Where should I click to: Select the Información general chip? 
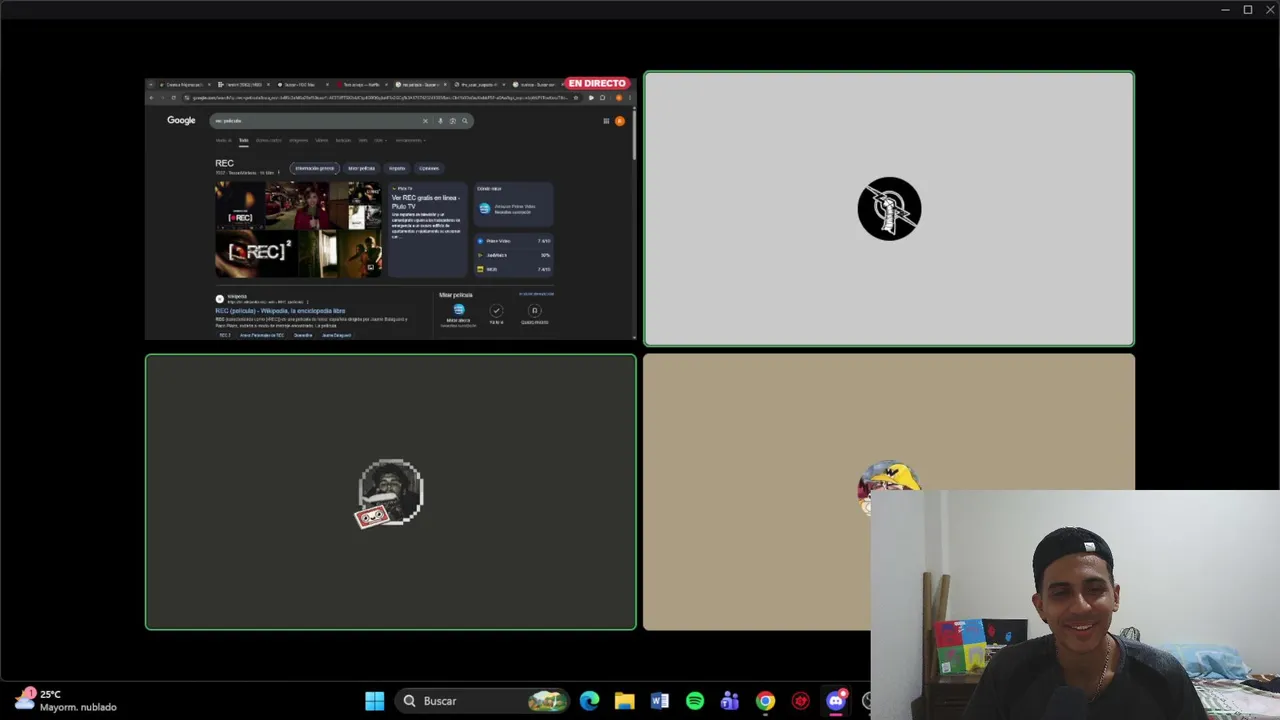coord(315,168)
